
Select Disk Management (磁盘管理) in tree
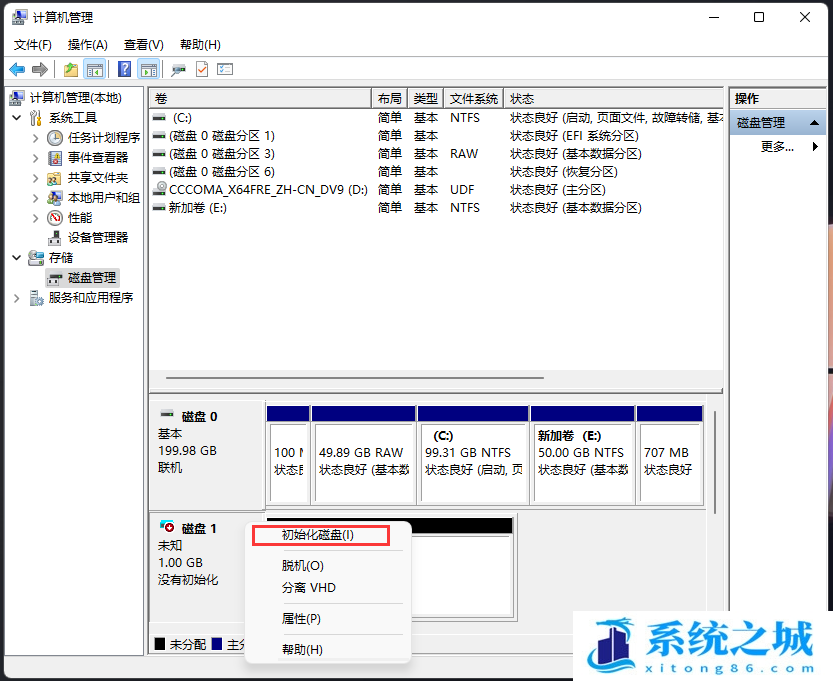pos(91,278)
